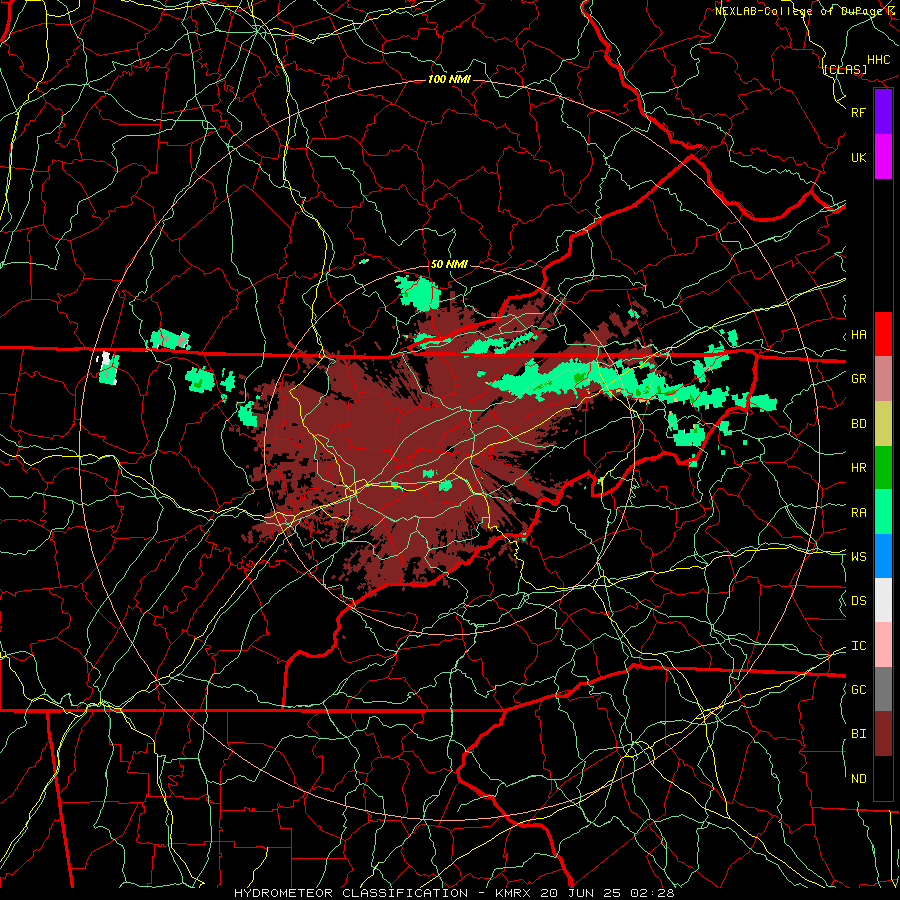Click the red HA legend color swatch
The height and width of the screenshot is (900, 900).
pos(883,334)
